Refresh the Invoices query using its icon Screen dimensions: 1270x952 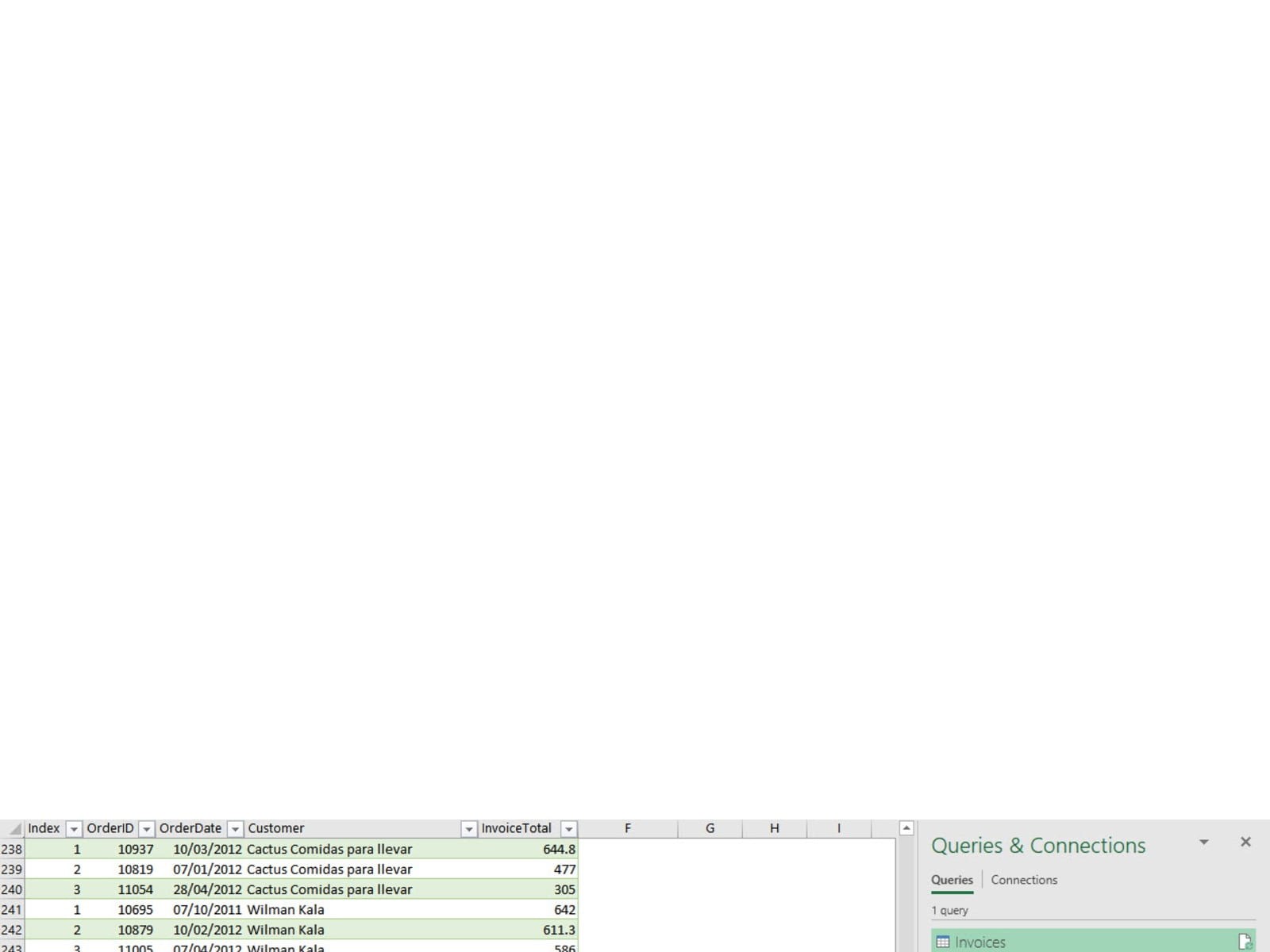point(1245,942)
